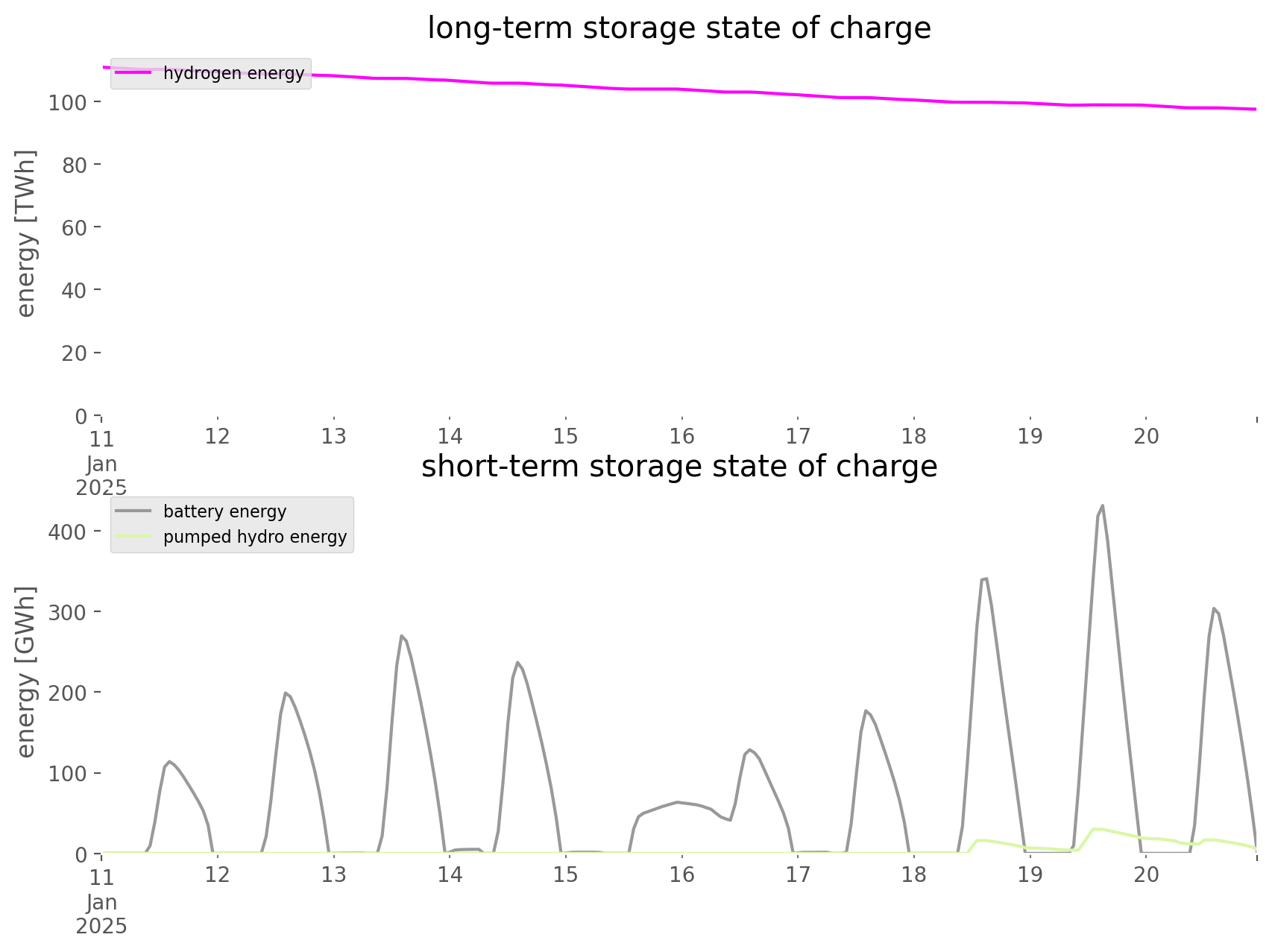The image size is (1272, 952).
Task: Click the 'short-term storage state of charge' title
Action: tap(679, 467)
